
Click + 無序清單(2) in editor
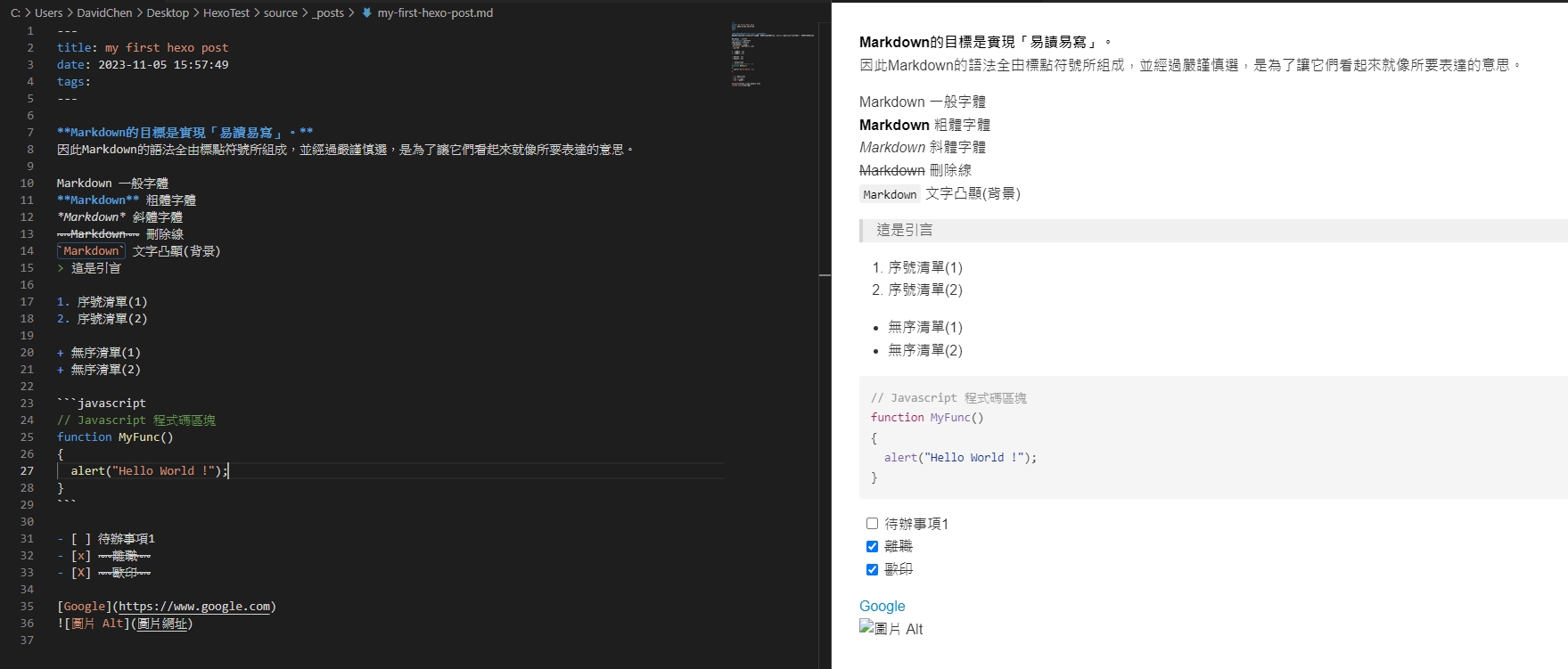[99, 370]
